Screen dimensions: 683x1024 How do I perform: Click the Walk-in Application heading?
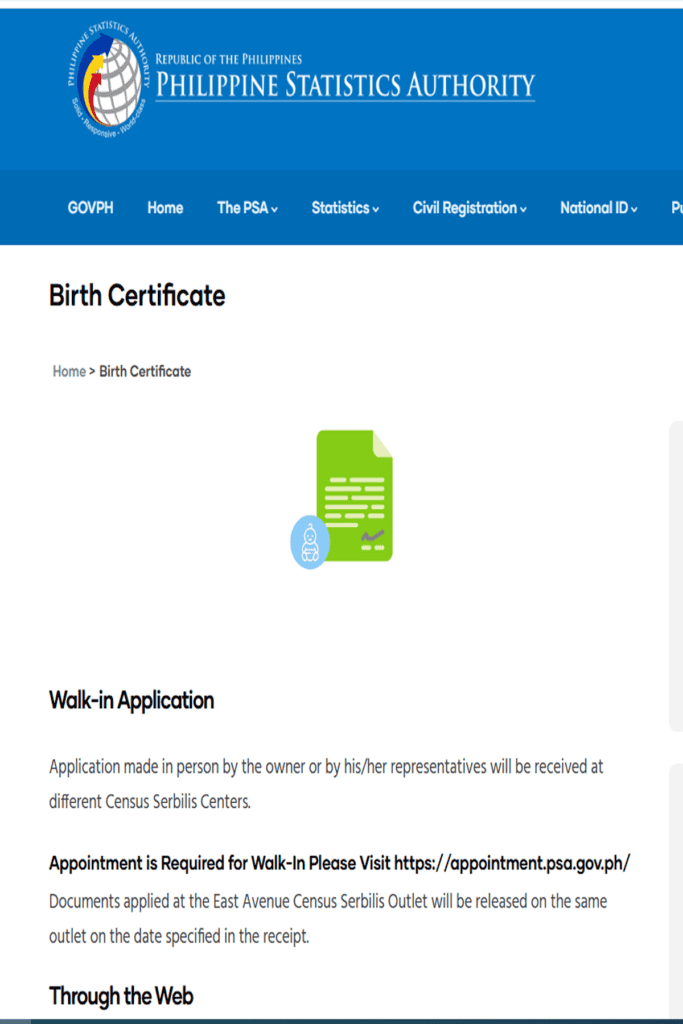coord(131,700)
